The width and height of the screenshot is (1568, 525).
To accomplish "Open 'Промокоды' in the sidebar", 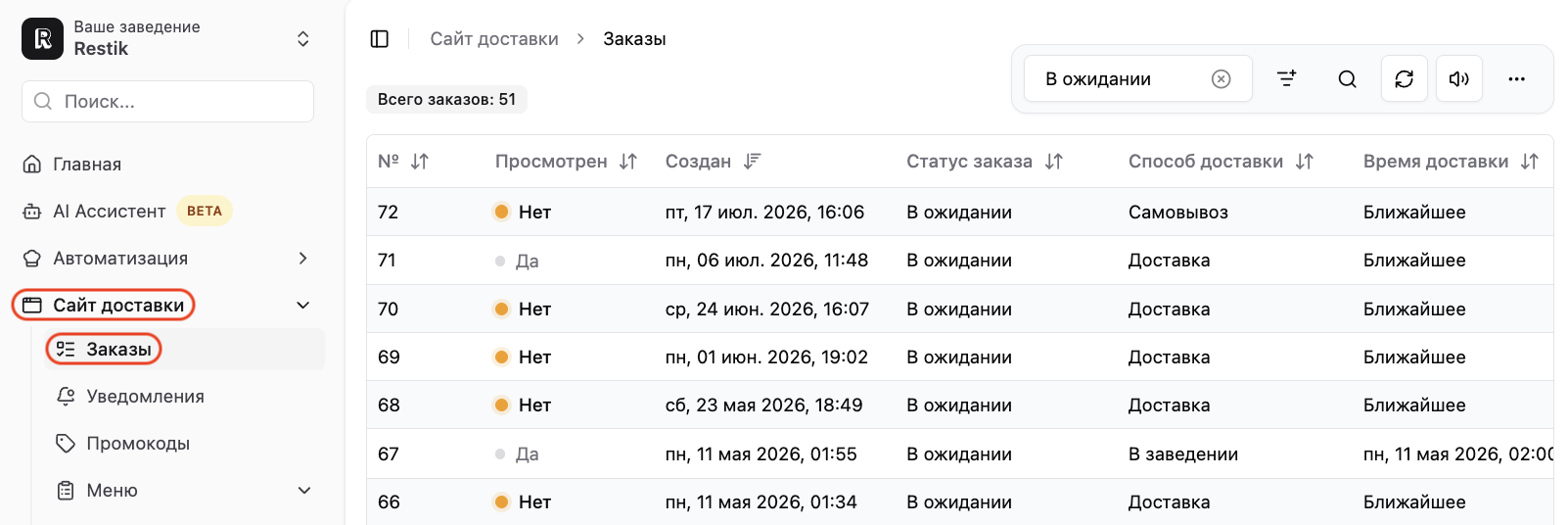I will pos(138,444).
